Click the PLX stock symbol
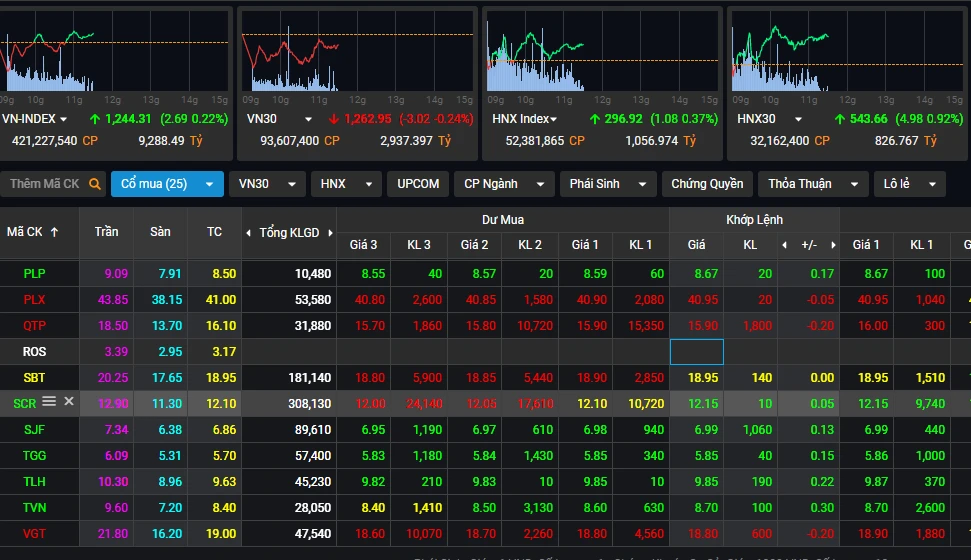Viewport: 971px width, 560px height. (35, 299)
